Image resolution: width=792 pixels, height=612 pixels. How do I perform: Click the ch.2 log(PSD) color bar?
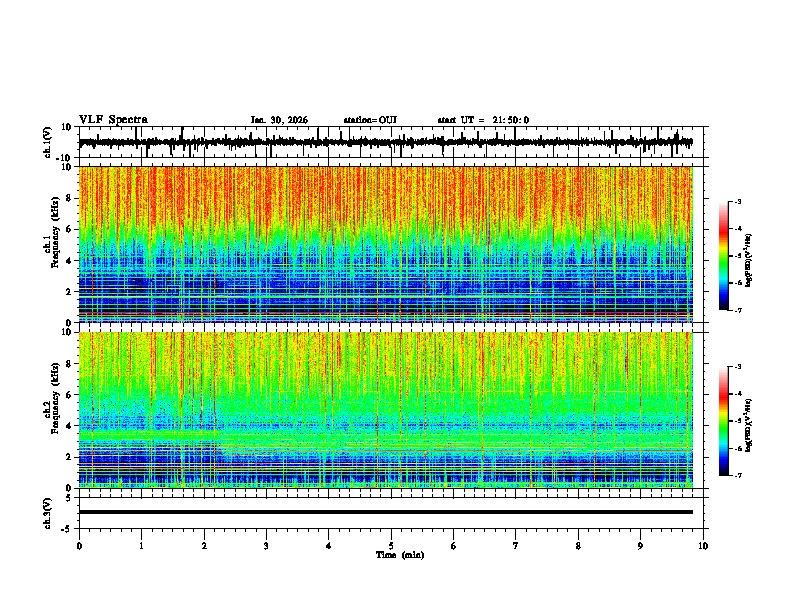tap(724, 421)
